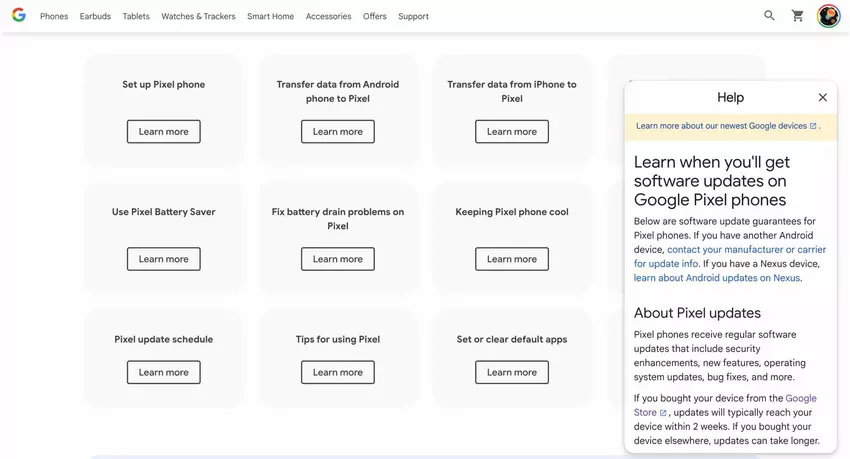Go to Smart Home section
The image size is (850, 459).
[270, 17]
